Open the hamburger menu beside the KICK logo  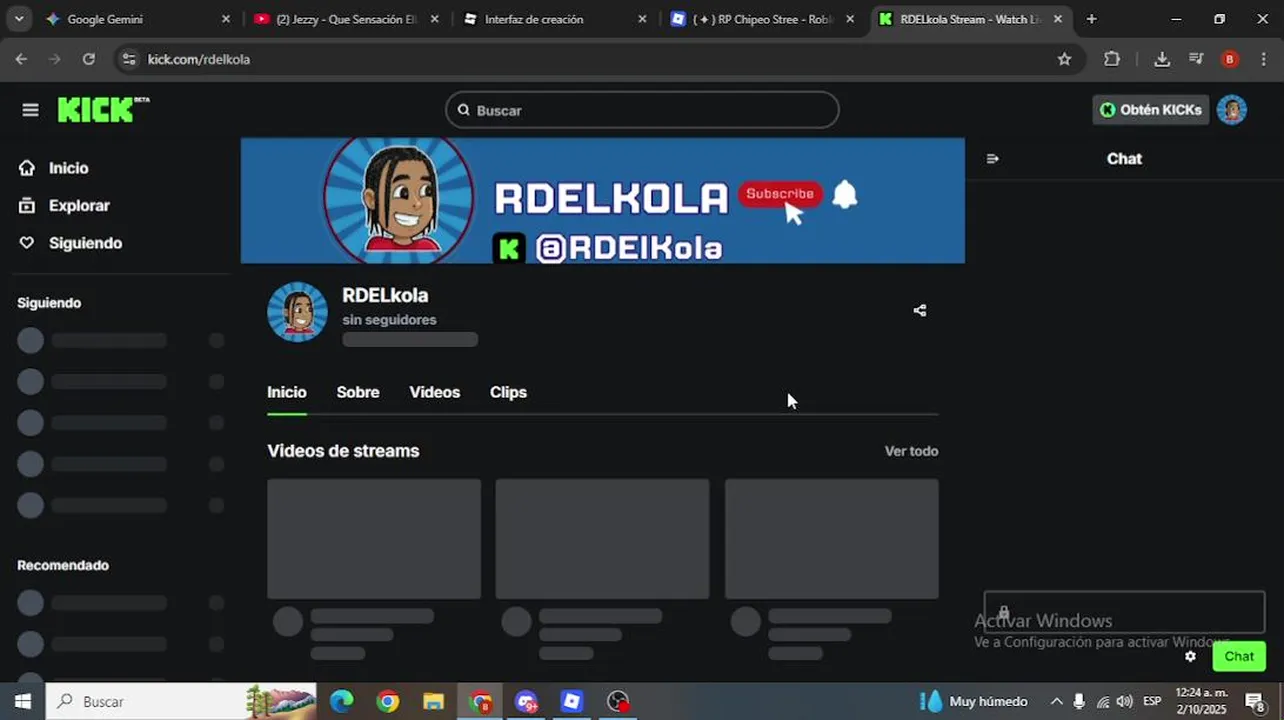[x=30, y=110]
